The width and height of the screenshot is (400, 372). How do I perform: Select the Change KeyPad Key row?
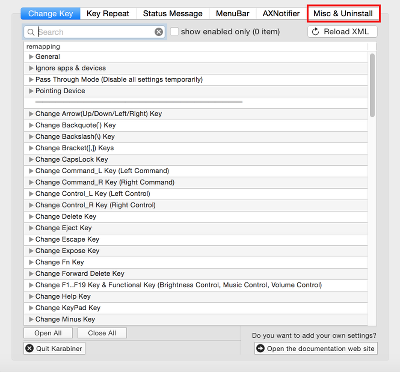click(x=196, y=308)
